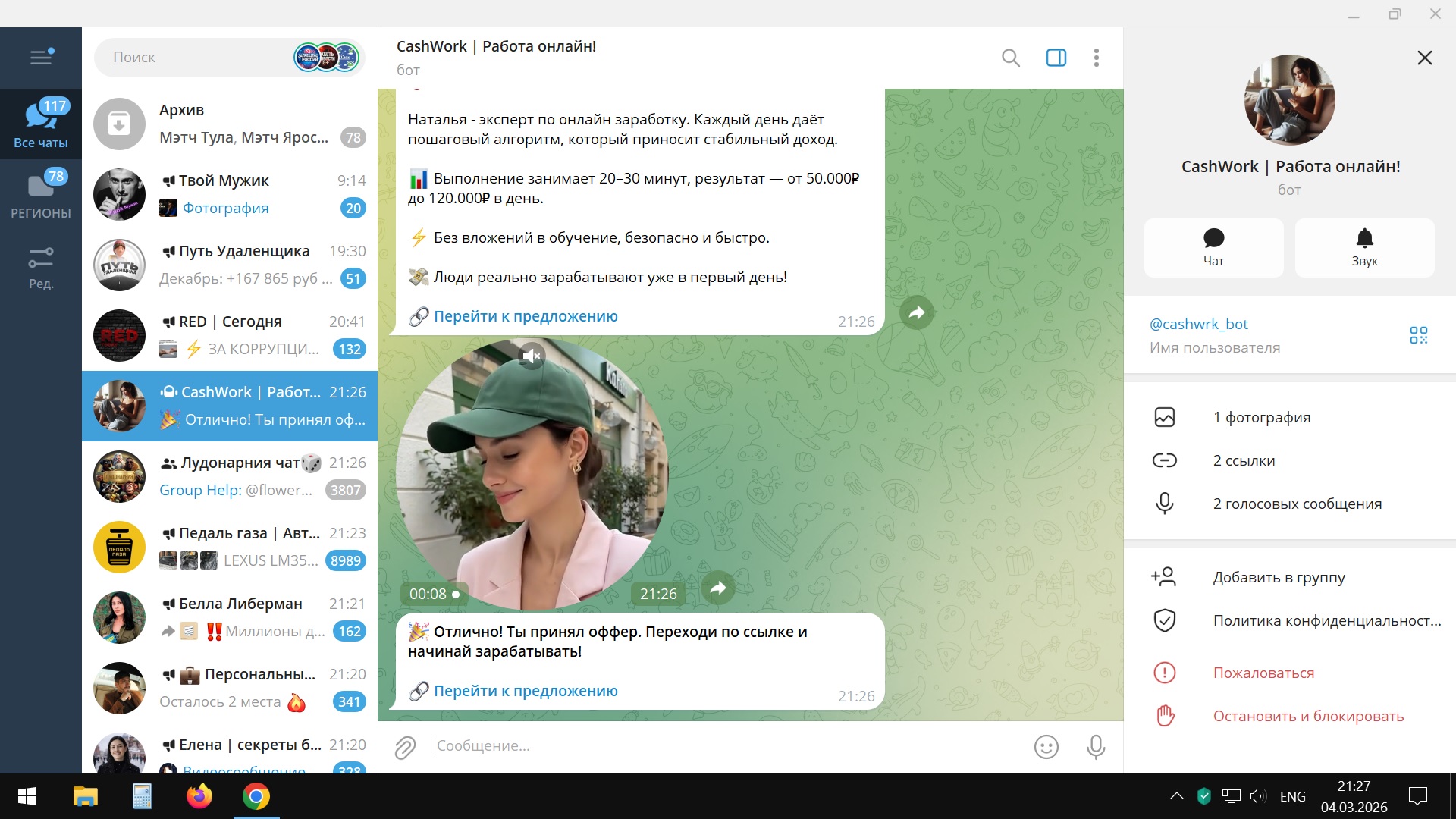Toggle the right info sidebar panel
This screenshot has width=1456, height=819.
coord(1056,58)
